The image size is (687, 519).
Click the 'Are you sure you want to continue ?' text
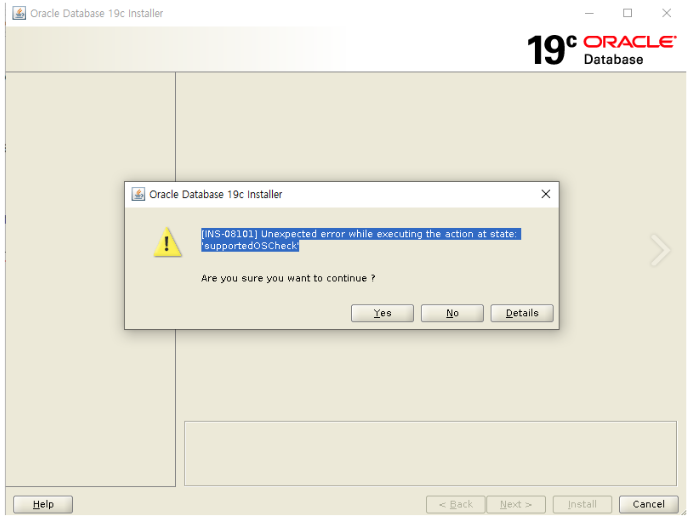pyautogui.click(x=288, y=278)
